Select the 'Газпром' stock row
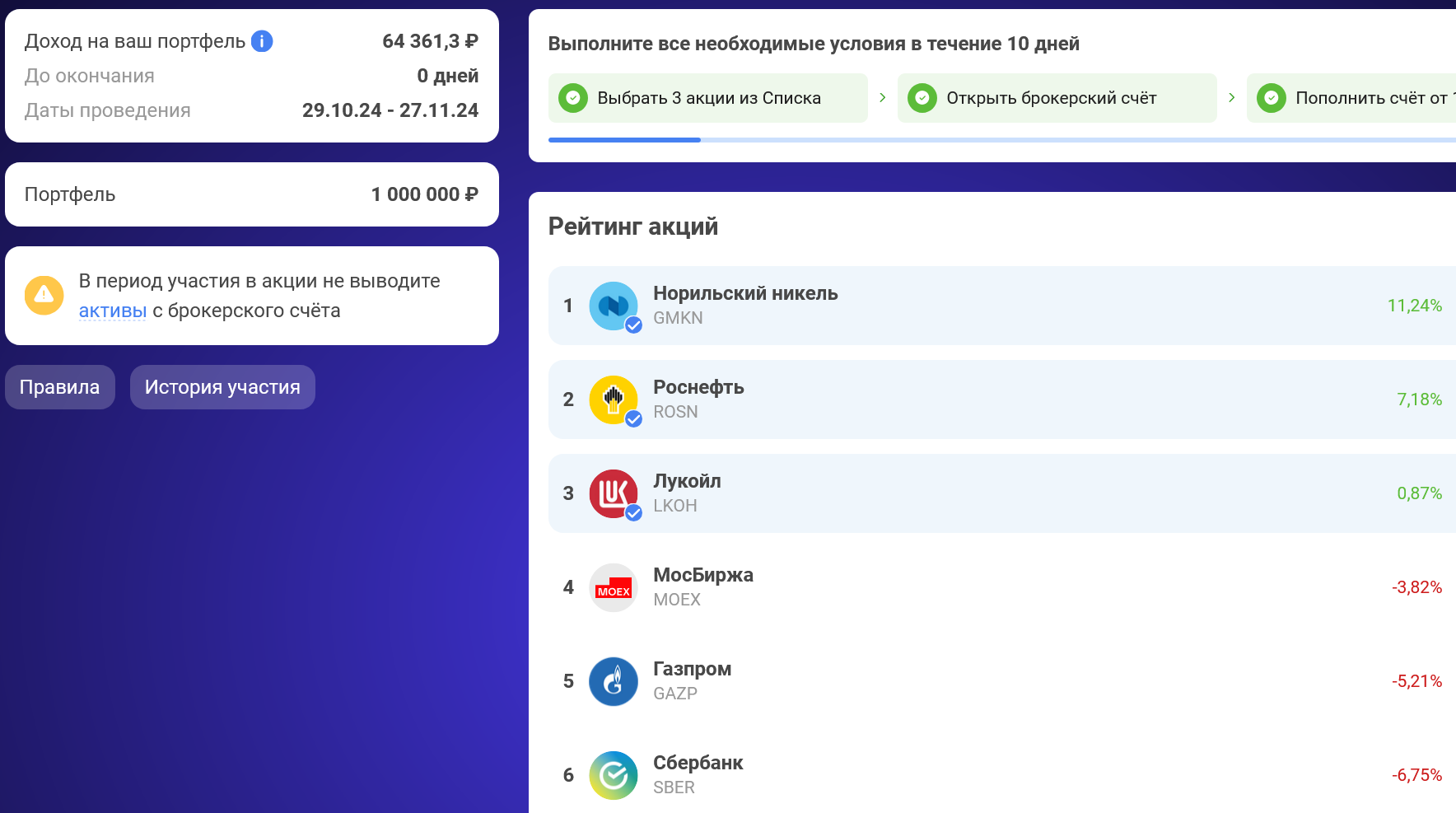Viewport: 1456px width, 813px height. (1002, 681)
